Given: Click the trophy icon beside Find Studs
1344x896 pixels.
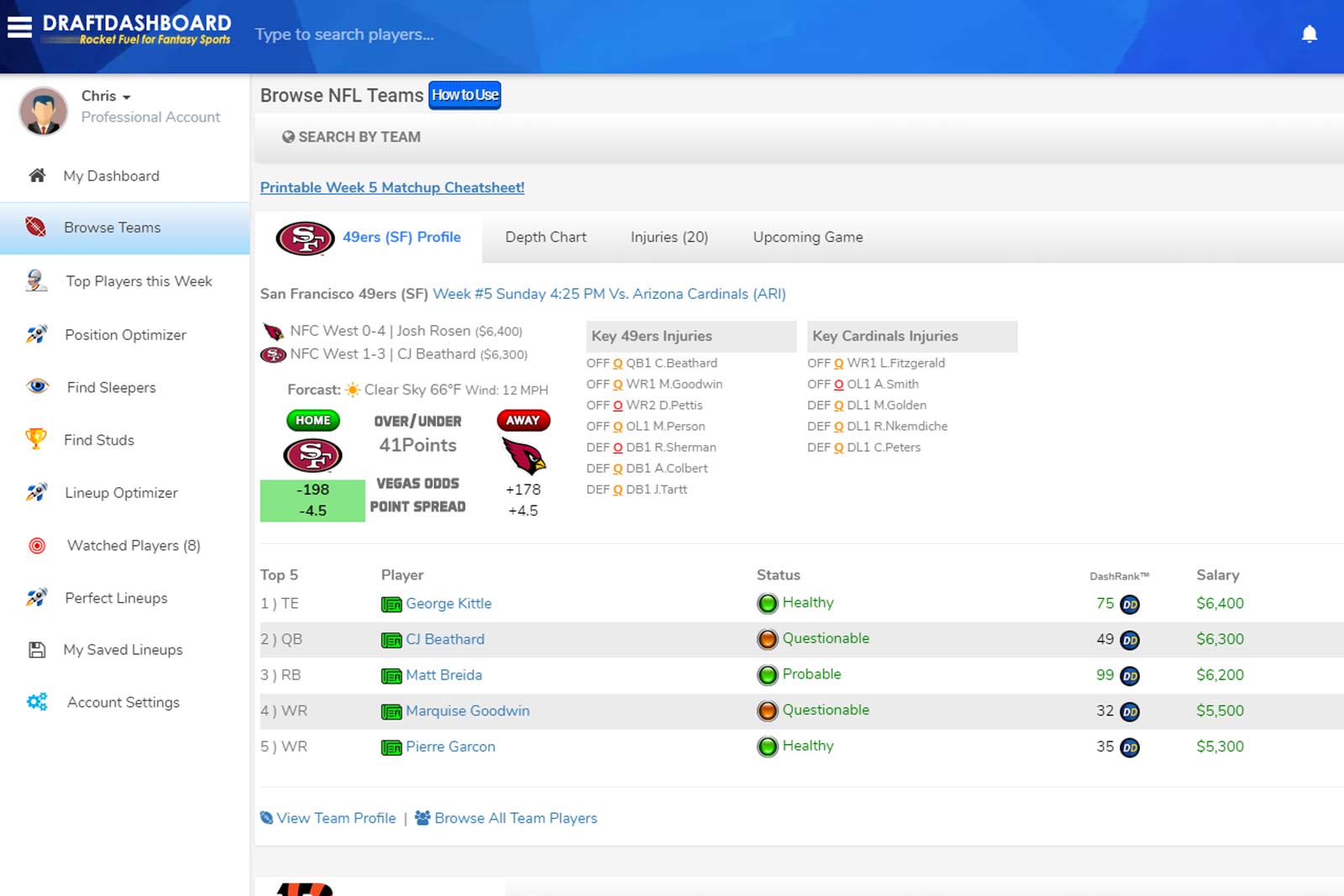Looking at the screenshot, I should 36,438.
